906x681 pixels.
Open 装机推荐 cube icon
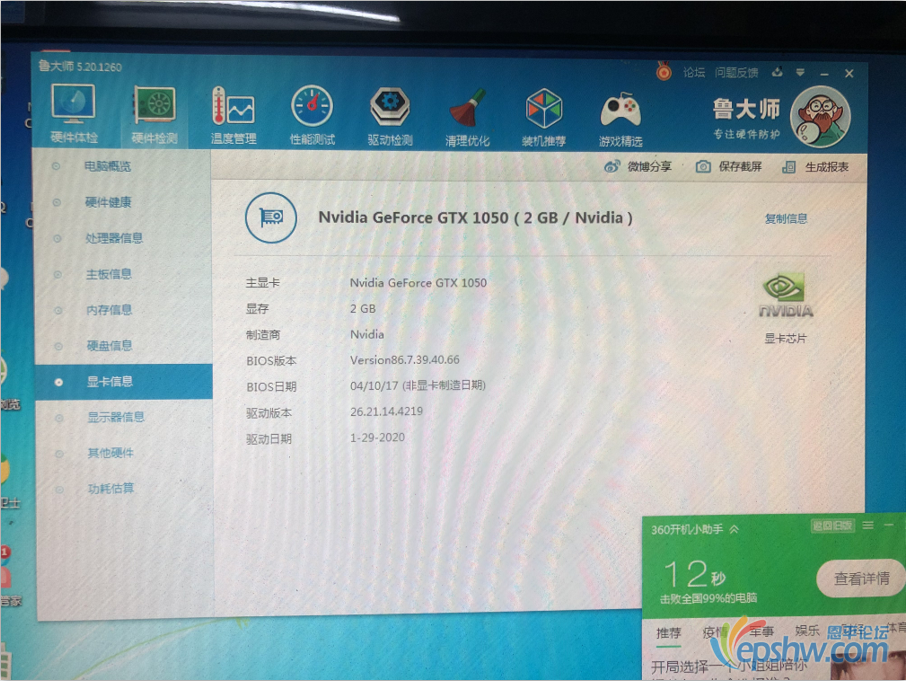[544, 117]
